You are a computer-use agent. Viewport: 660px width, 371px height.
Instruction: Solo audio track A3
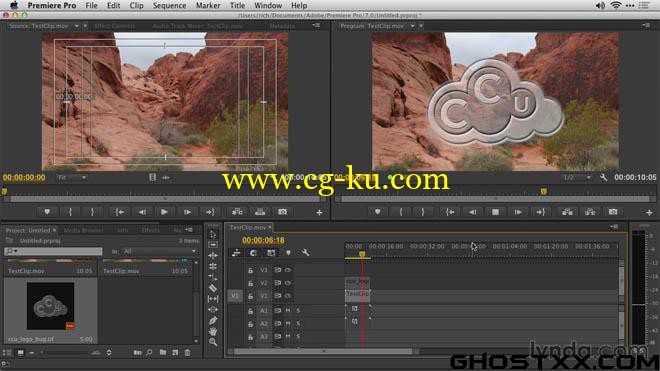[298, 336]
